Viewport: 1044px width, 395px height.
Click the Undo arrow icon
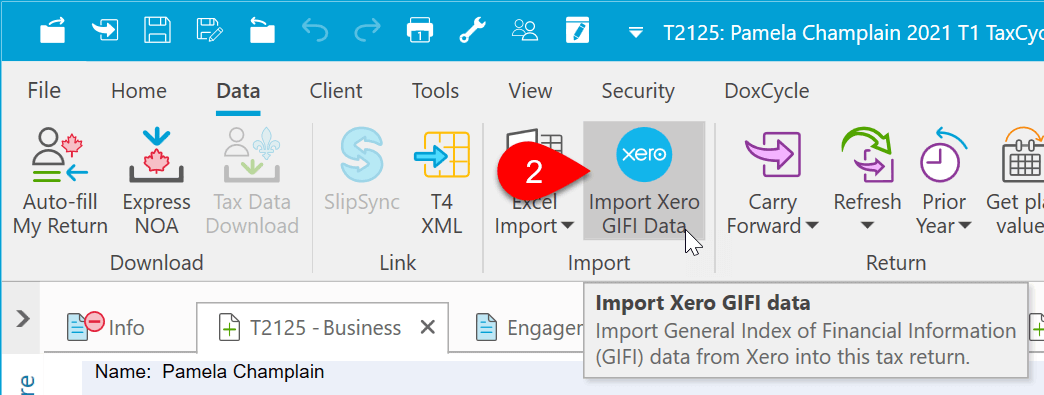pyautogui.click(x=316, y=30)
